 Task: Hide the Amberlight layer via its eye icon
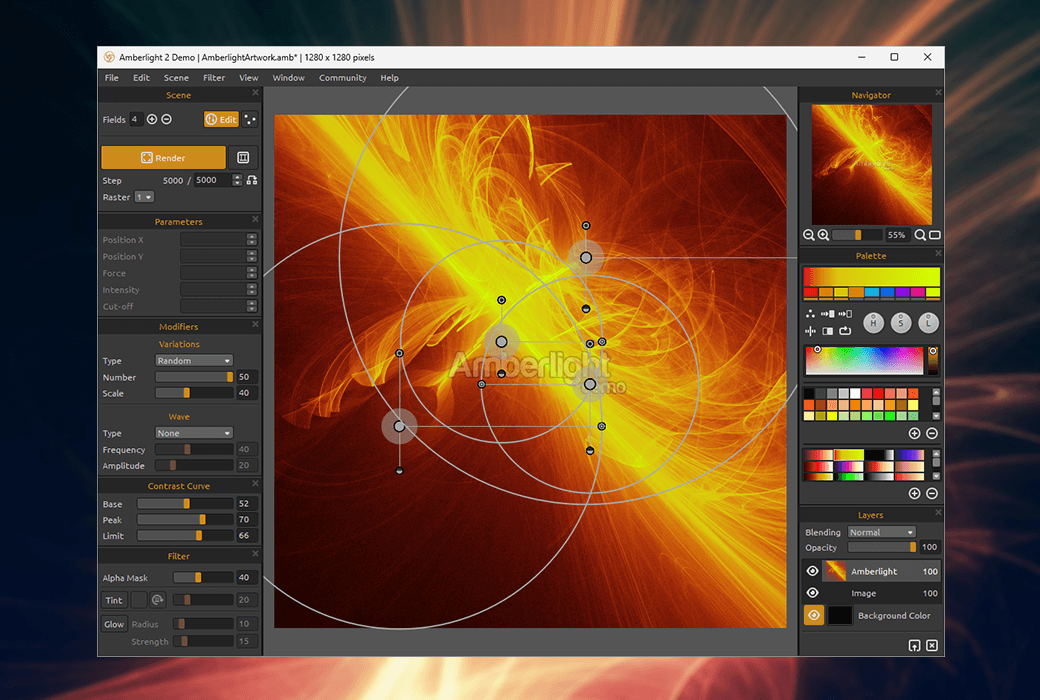[812, 571]
